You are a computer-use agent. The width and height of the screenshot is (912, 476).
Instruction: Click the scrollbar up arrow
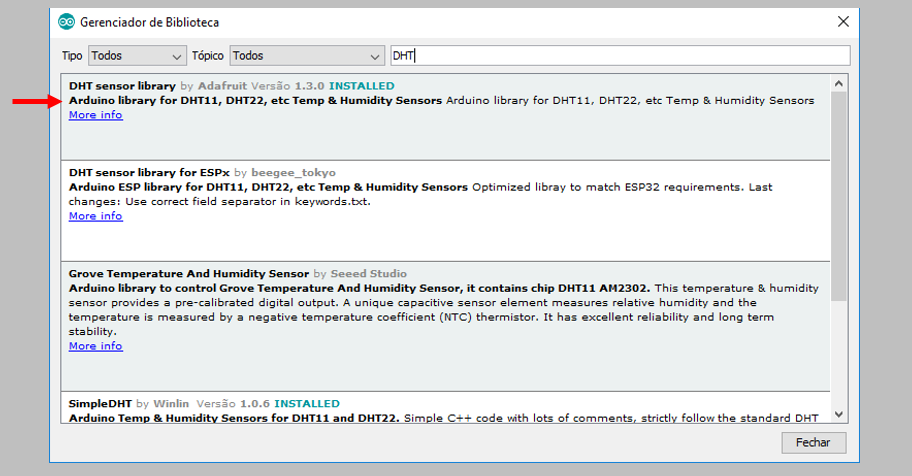click(839, 84)
